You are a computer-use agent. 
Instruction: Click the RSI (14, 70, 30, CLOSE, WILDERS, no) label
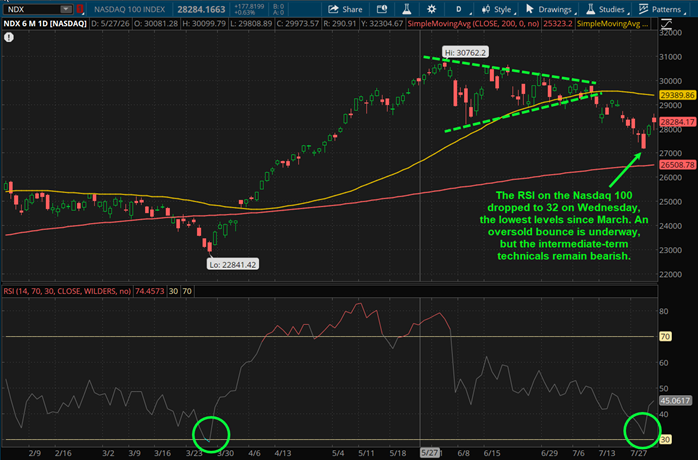67,291
